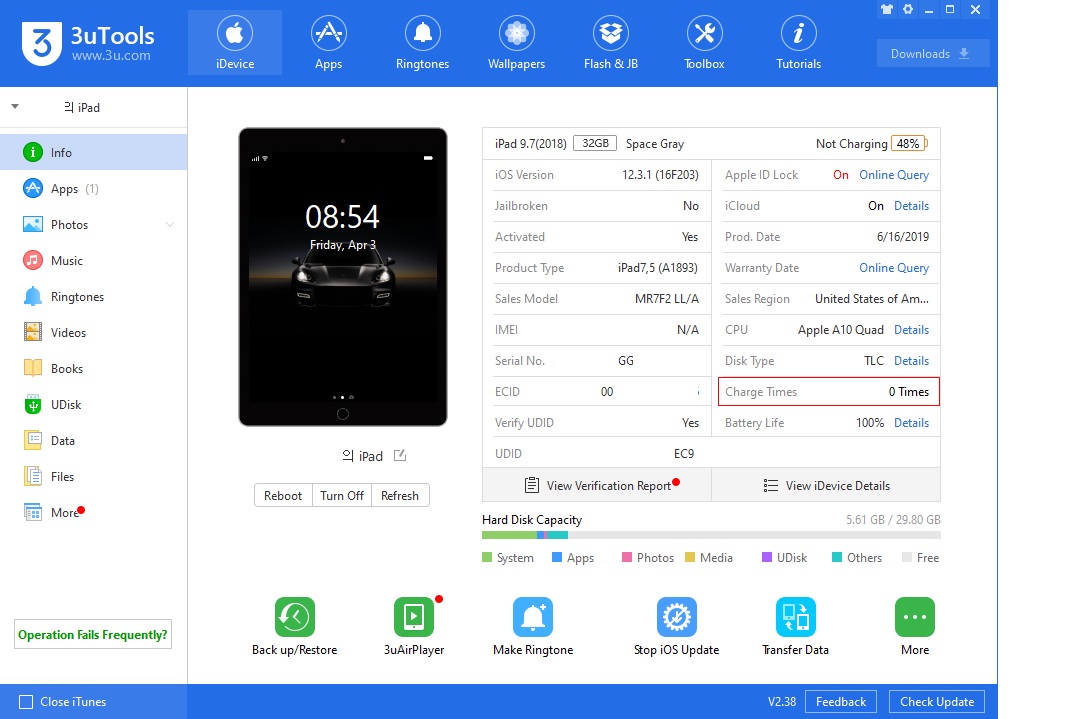
Task: Open the Wallpapers tab
Action: point(516,43)
